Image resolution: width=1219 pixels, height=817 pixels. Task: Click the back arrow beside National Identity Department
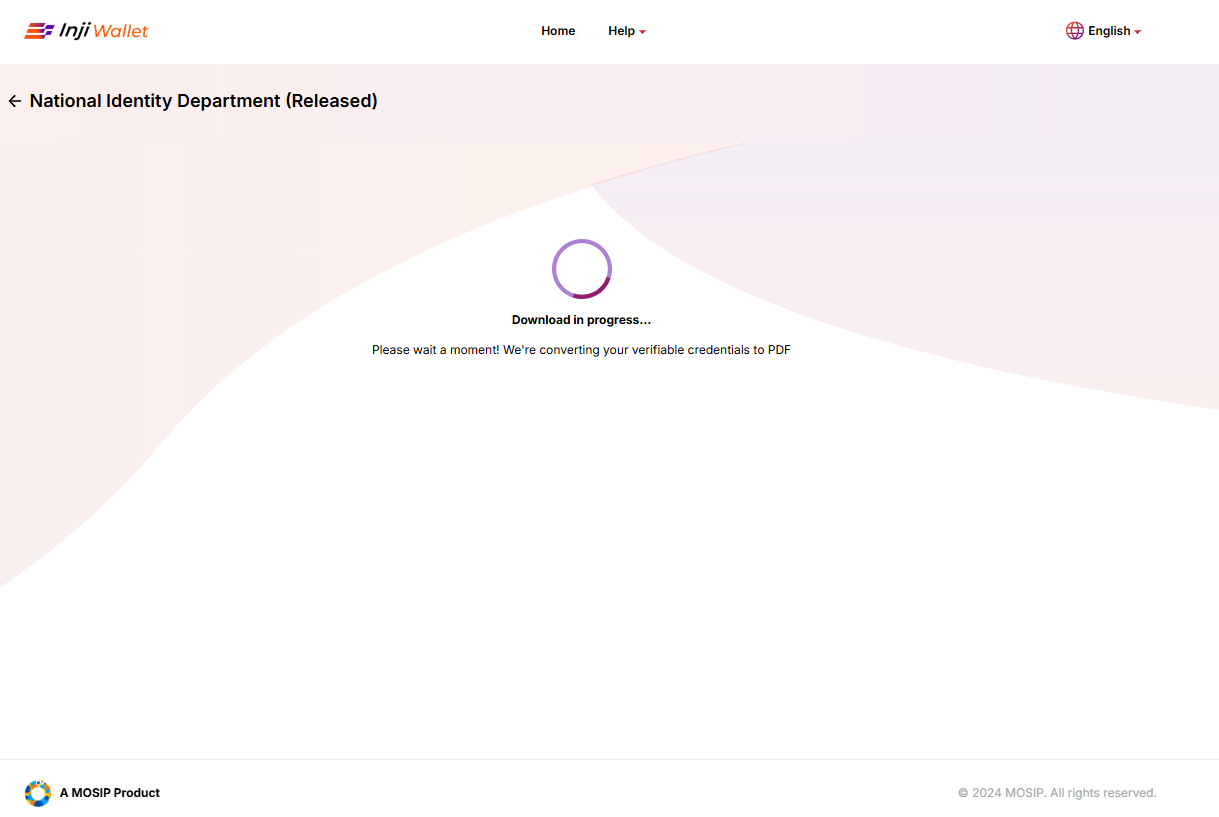coord(14,101)
